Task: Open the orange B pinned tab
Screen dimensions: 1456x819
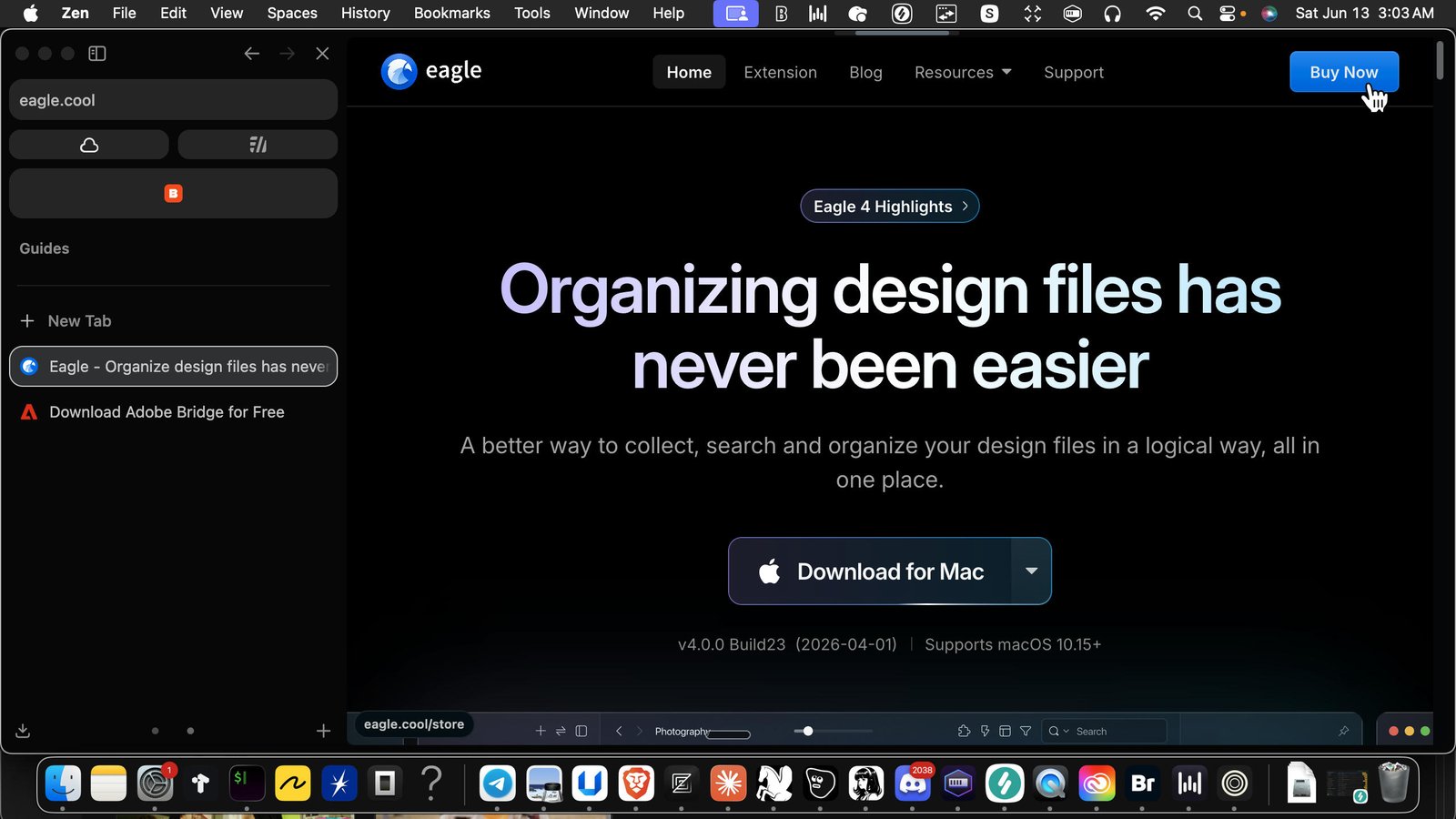Action: 173,193
